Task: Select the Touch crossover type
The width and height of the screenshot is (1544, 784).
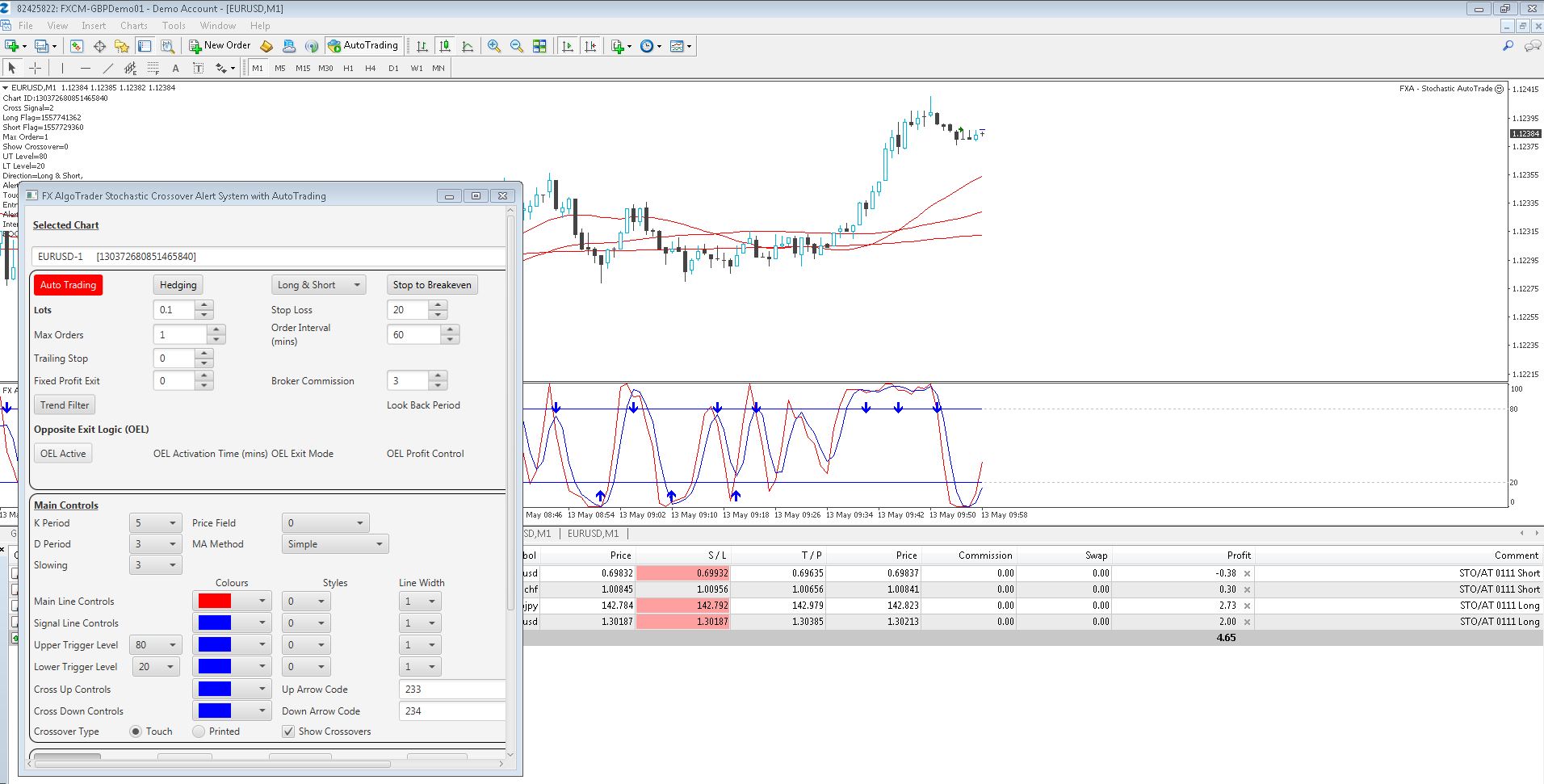Action: coord(136,731)
